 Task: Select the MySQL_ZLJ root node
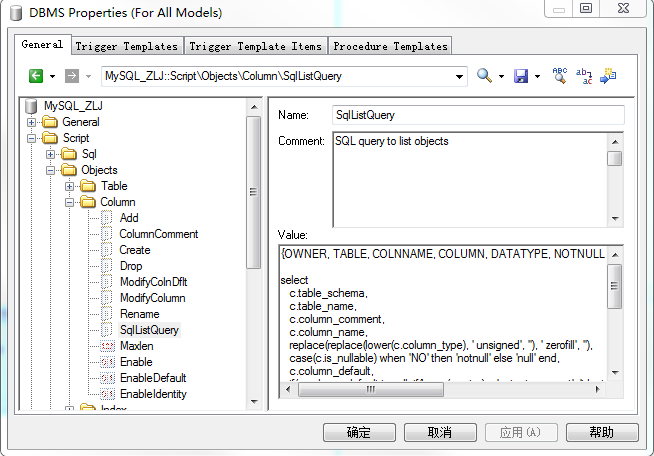click(x=73, y=106)
